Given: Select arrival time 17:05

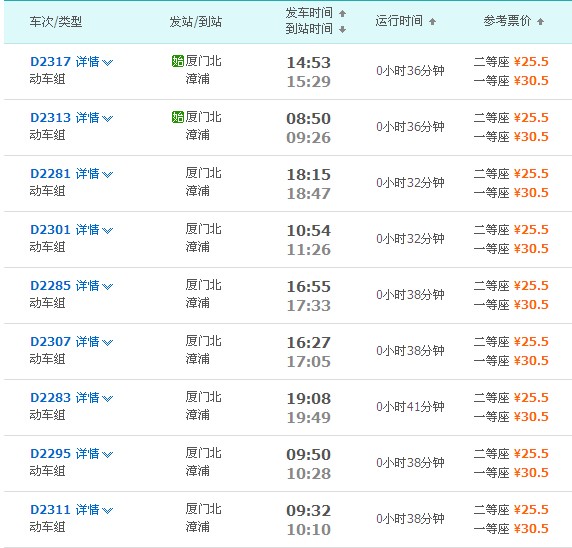Looking at the screenshot, I should click(x=309, y=362).
